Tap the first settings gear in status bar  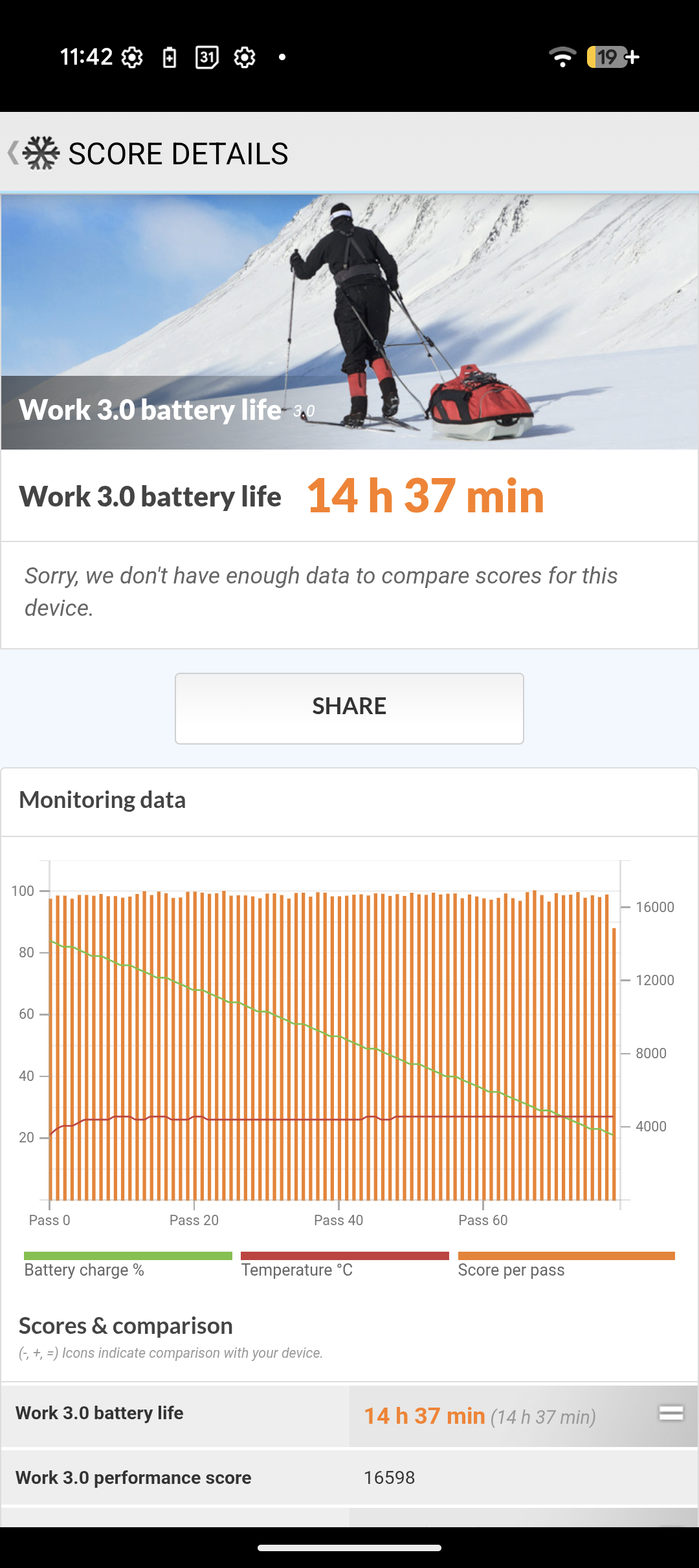(132, 58)
